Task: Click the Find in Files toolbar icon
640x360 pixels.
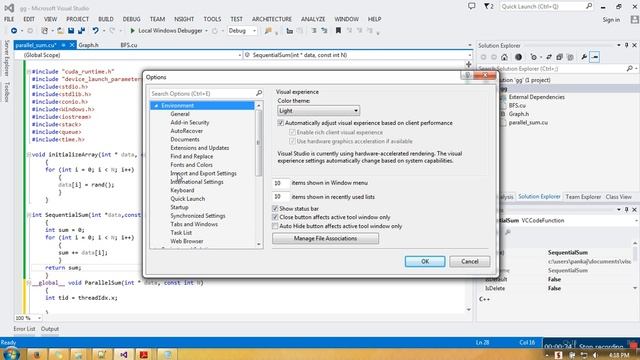Action: pyautogui.click(x=268, y=31)
